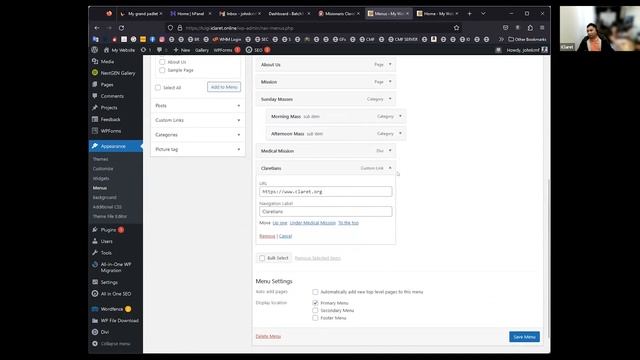640x360 pixels.
Task: Click Cancel link in Claretians item
Action: [x=285, y=236]
